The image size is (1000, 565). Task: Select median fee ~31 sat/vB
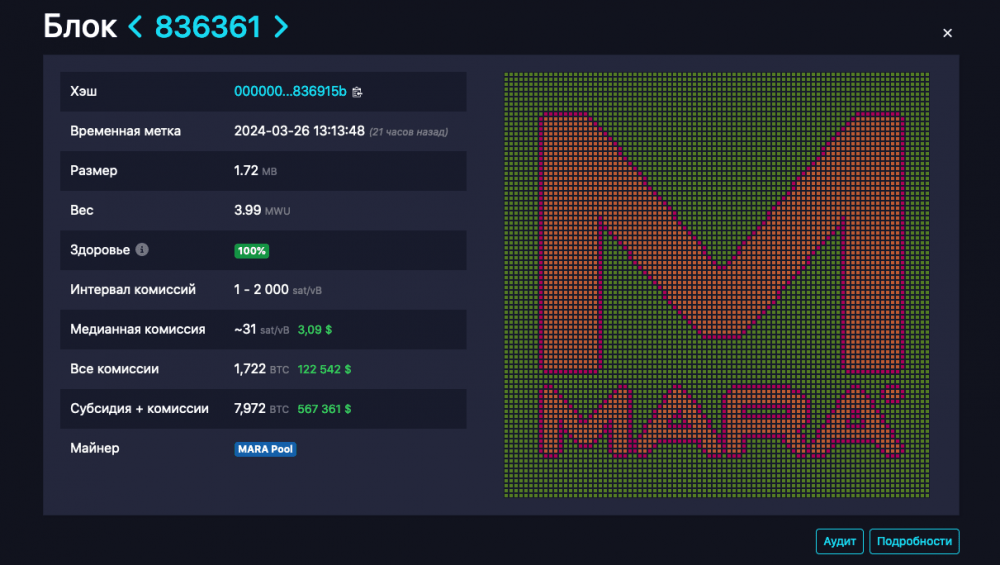[261, 330]
